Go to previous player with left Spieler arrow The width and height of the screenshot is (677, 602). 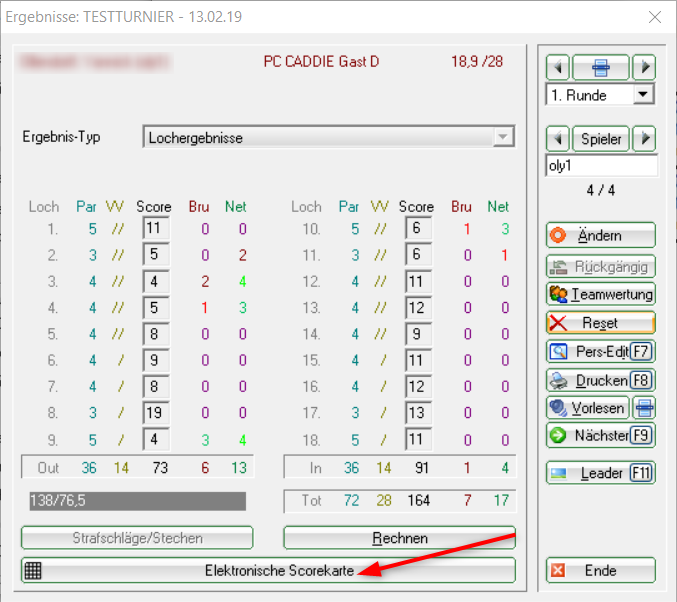coord(558,139)
